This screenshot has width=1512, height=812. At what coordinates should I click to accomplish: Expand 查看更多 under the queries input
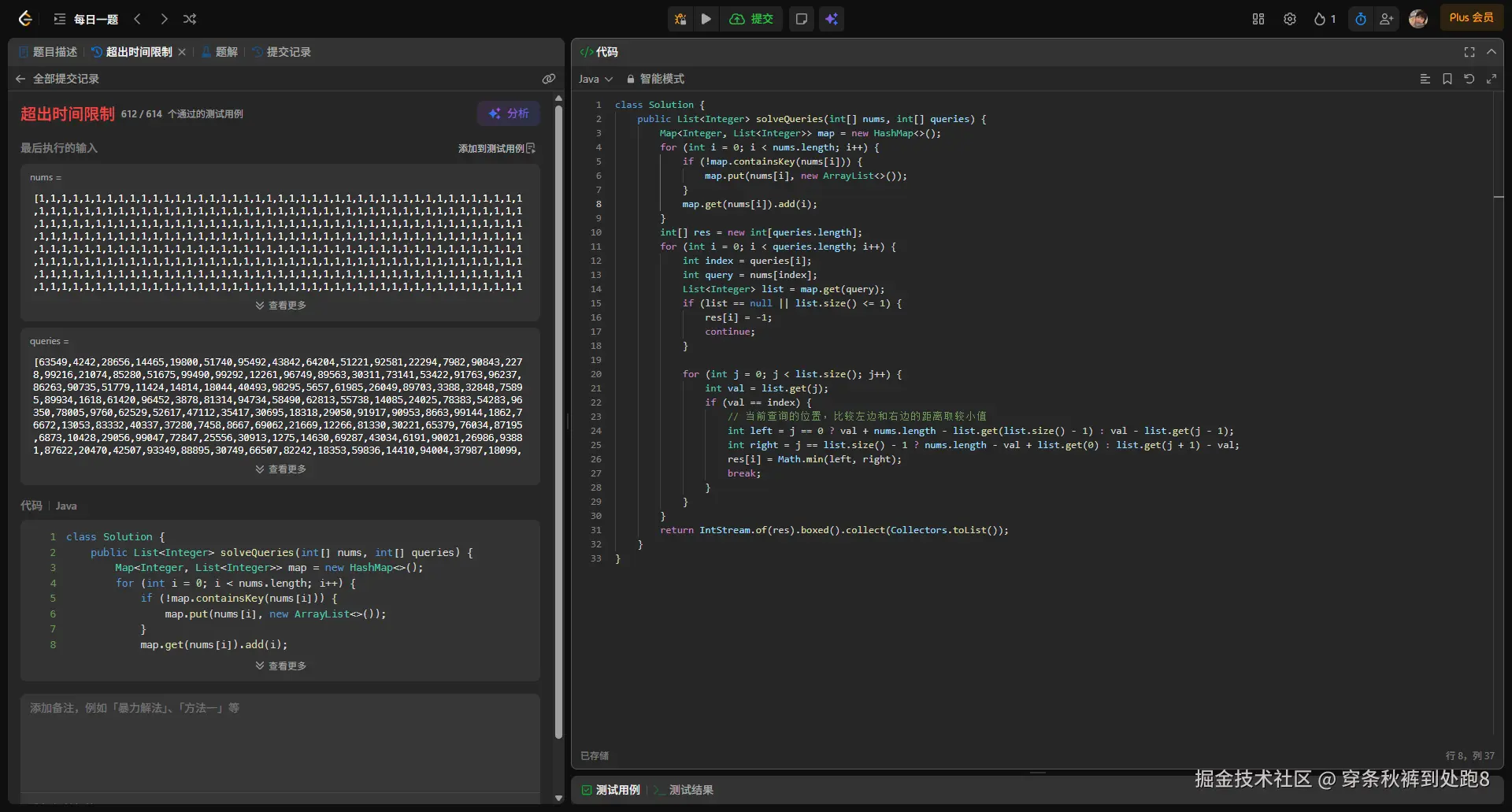tap(281, 469)
